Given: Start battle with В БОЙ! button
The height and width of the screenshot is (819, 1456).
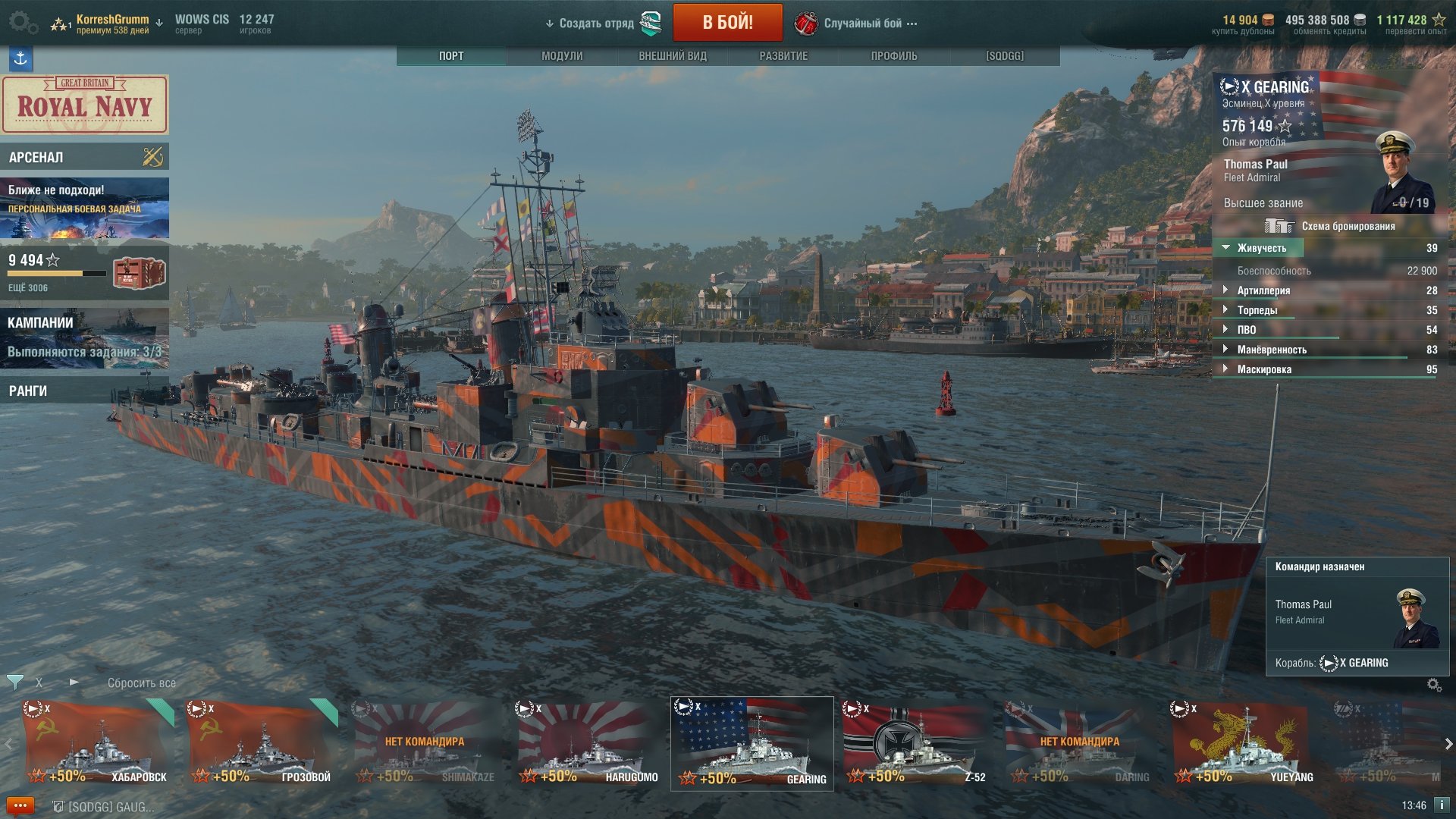Looking at the screenshot, I should pyautogui.click(x=727, y=22).
